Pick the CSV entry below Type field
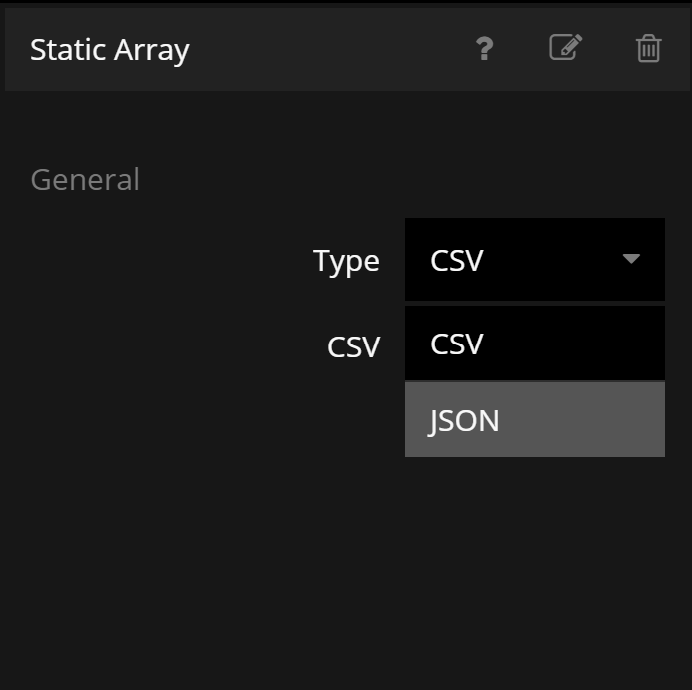The image size is (692, 690). [457, 344]
